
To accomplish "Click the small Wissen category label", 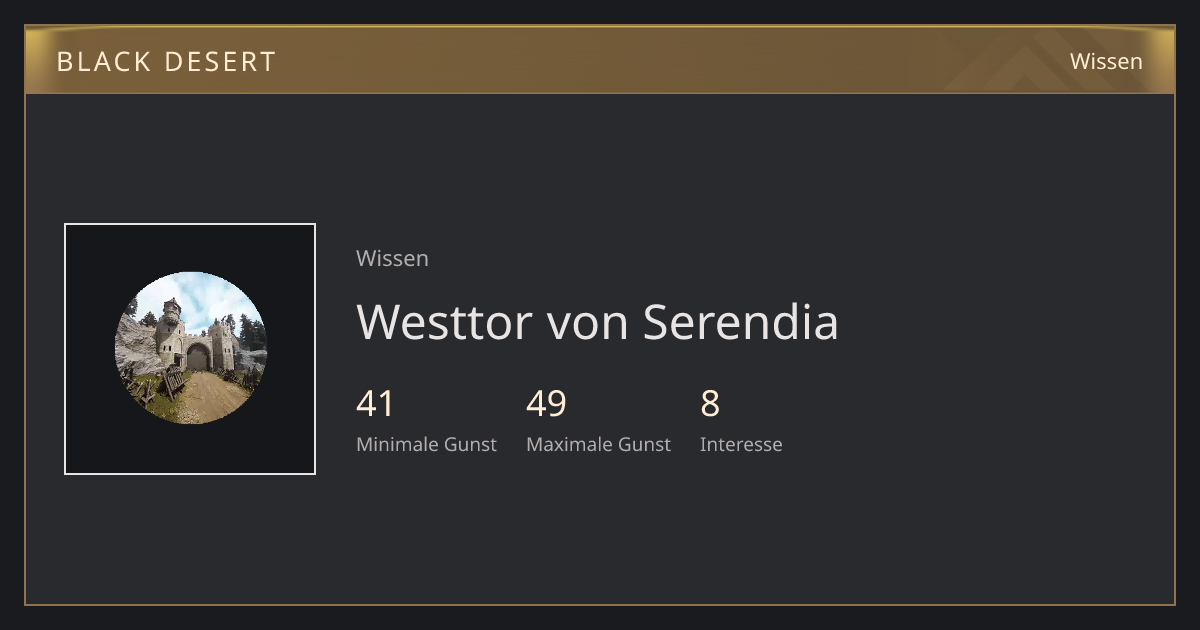I will pyautogui.click(x=392, y=258).
